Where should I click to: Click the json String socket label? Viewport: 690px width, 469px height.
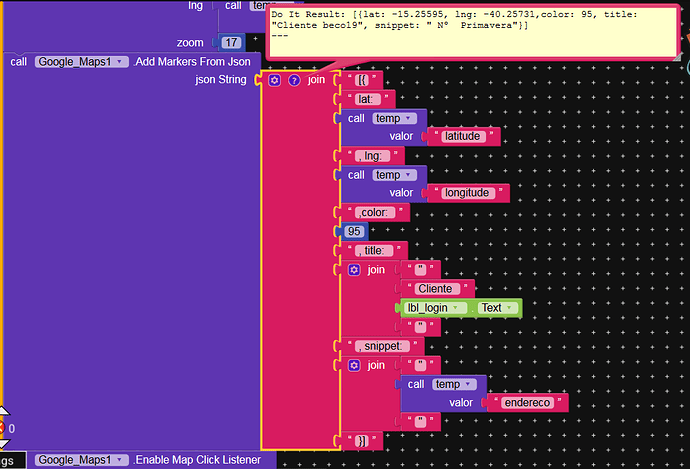point(221,80)
